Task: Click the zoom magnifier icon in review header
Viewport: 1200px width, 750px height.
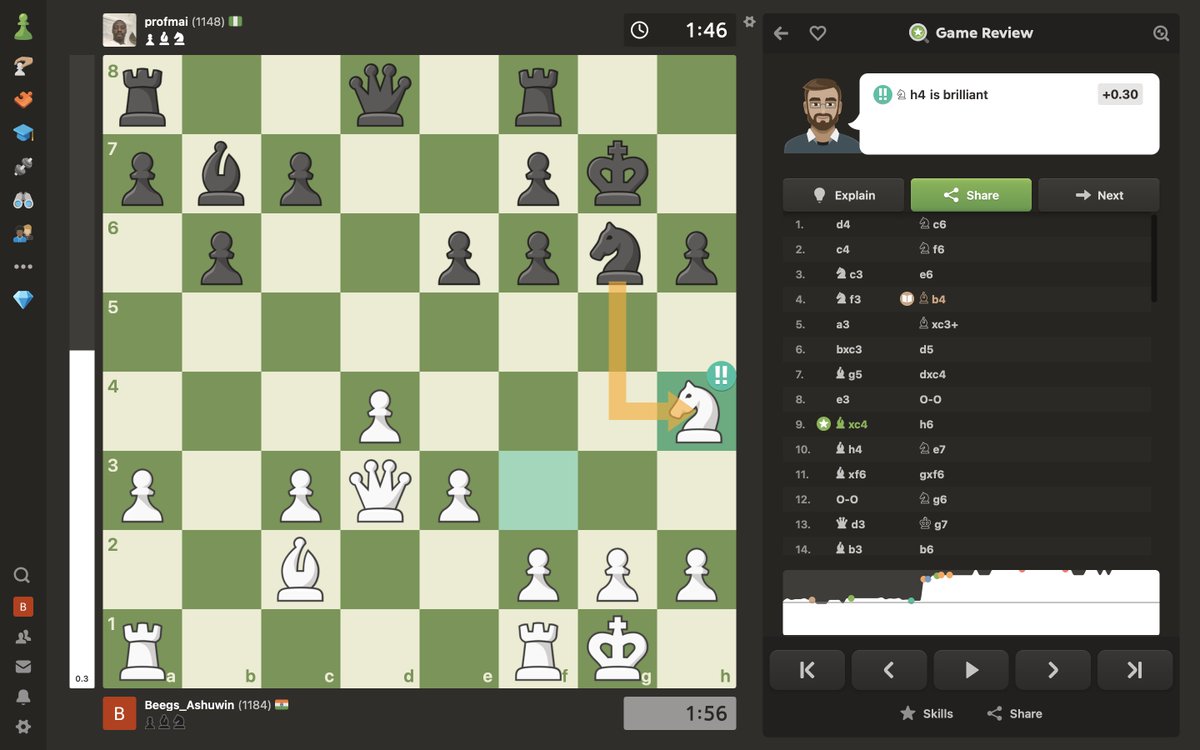Action: [1160, 33]
